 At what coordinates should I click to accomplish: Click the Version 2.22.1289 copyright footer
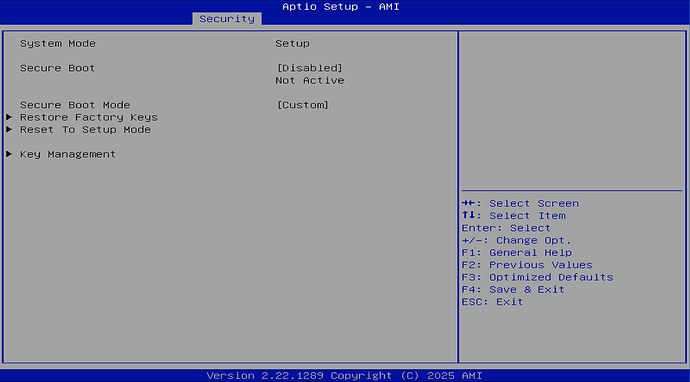click(x=345, y=376)
